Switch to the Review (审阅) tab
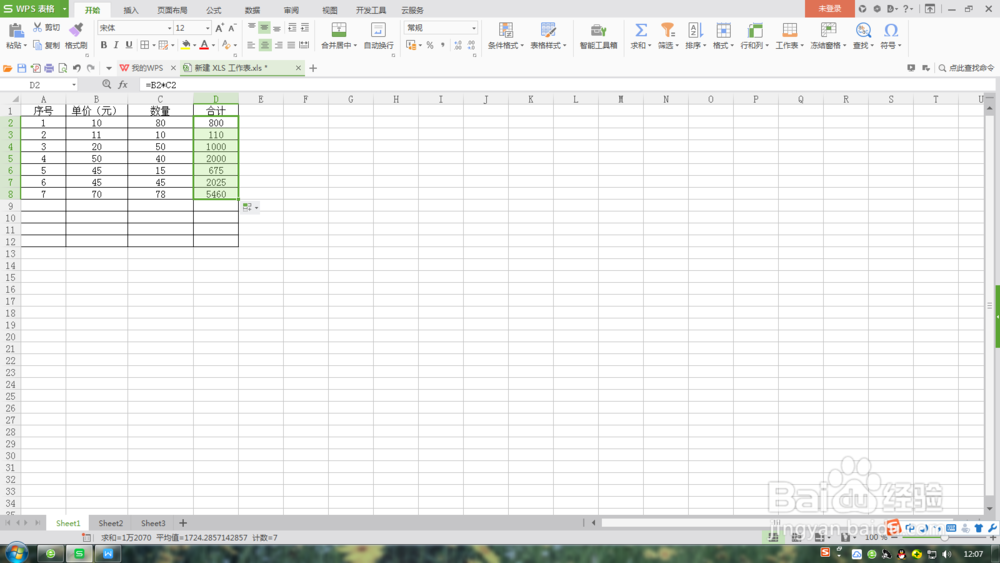The width and height of the screenshot is (1000, 563). pos(291,10)
